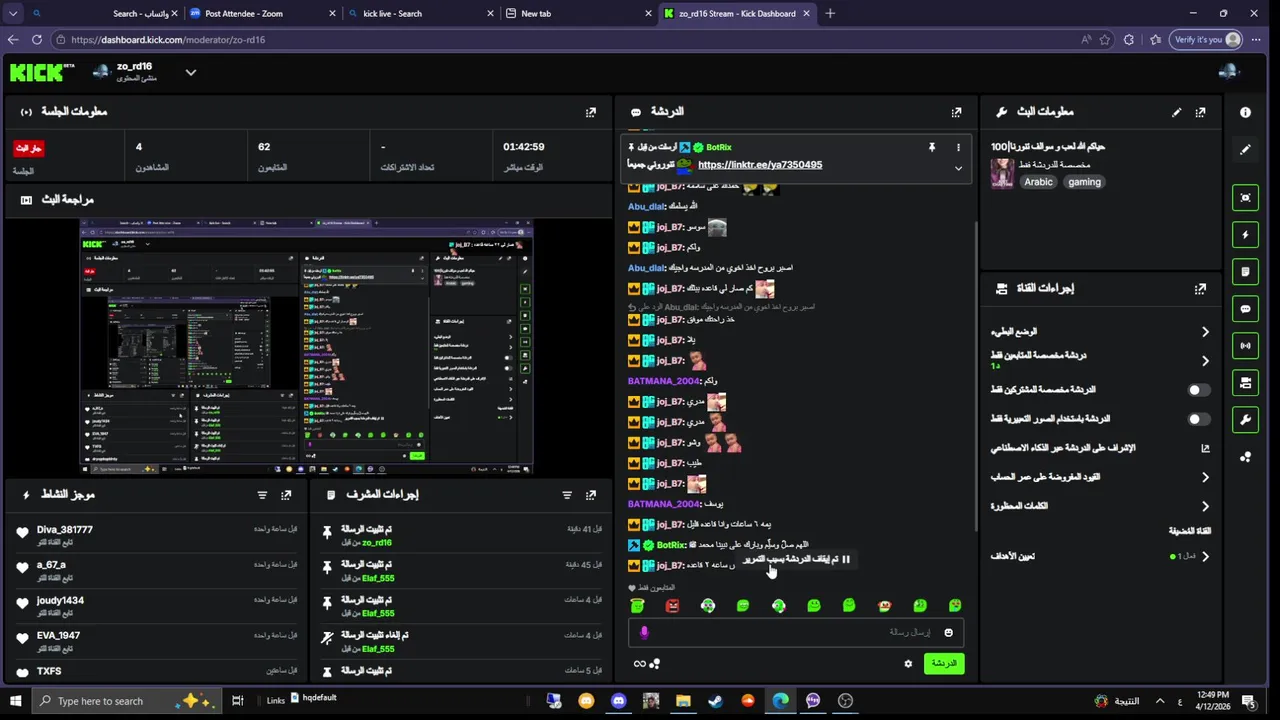Image resolution: width=1280 pixels, height=720 pixels.
Task: Pop out the channel actions panel
Action: pyautogui.click(x=1200, y=288)
